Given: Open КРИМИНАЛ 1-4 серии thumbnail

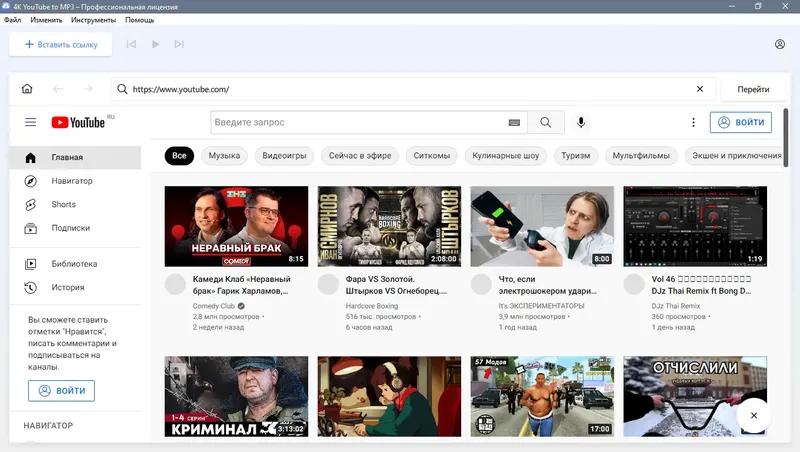Looking at the screenshot, I should coord(236,396).
